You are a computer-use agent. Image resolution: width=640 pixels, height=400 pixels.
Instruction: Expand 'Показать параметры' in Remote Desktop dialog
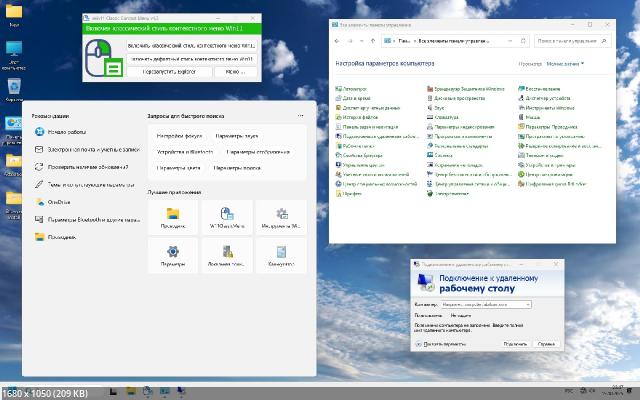click(443, 342)
